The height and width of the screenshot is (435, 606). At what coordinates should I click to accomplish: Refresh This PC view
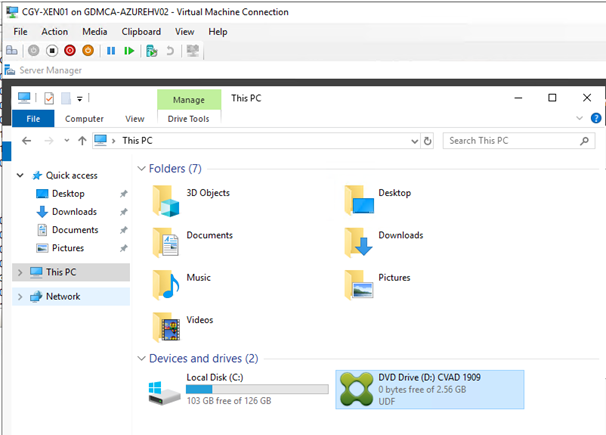(427, 141)
